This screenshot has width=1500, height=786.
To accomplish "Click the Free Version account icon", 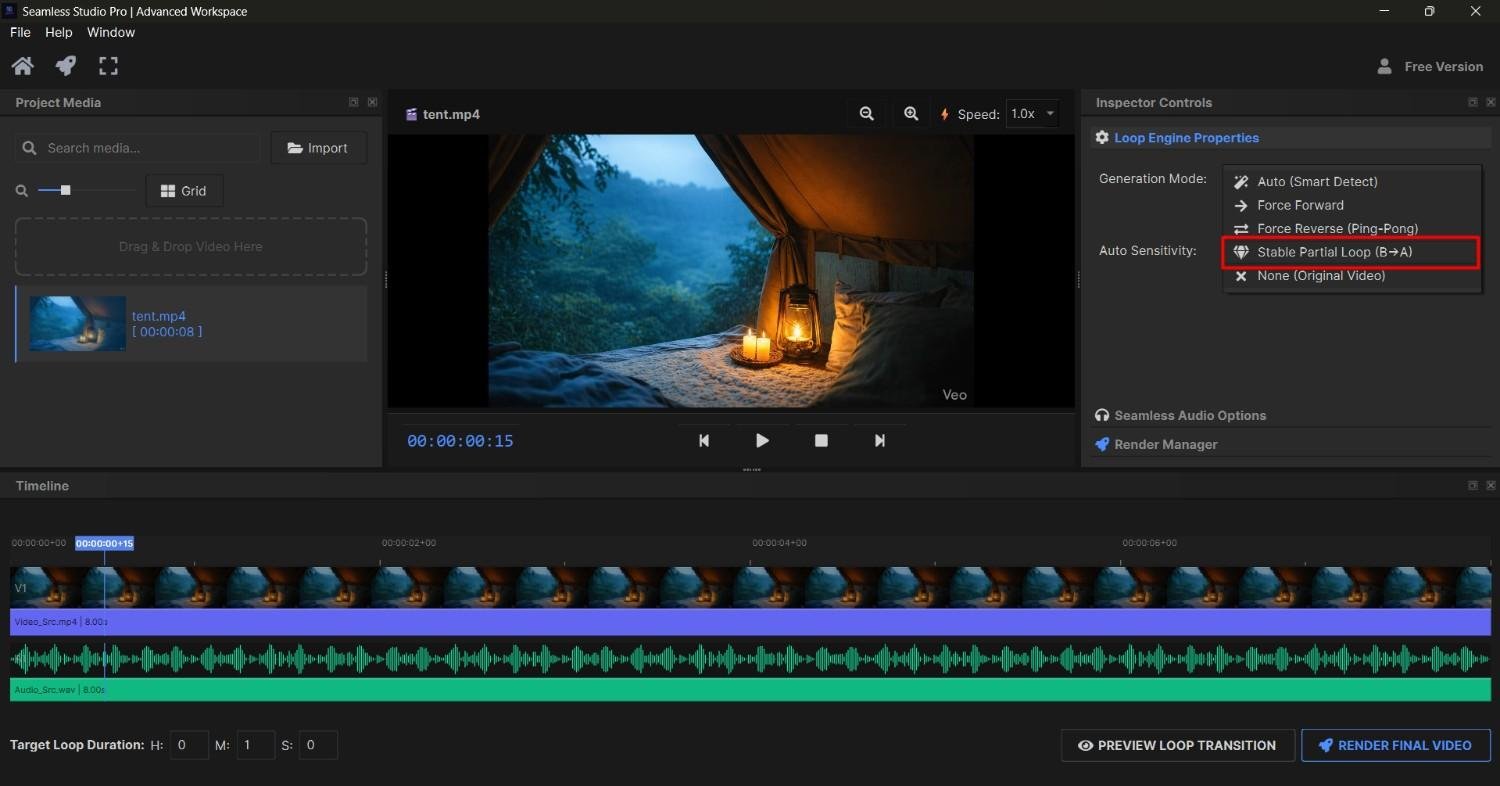I will [1385, 66].
